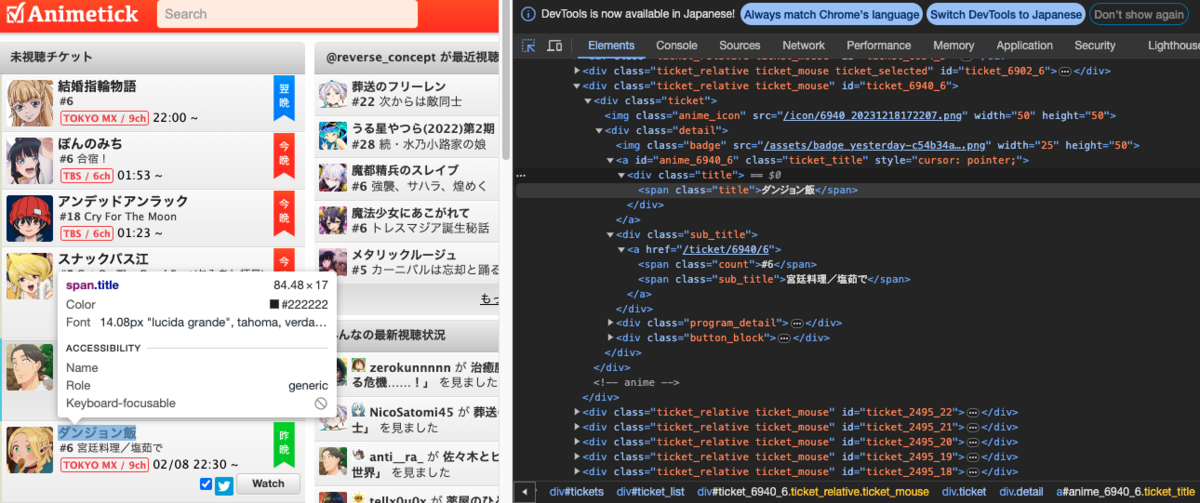Screen dimensions: 1200x503
Task: Open the Performance tab
Action: tap(879, 45)
